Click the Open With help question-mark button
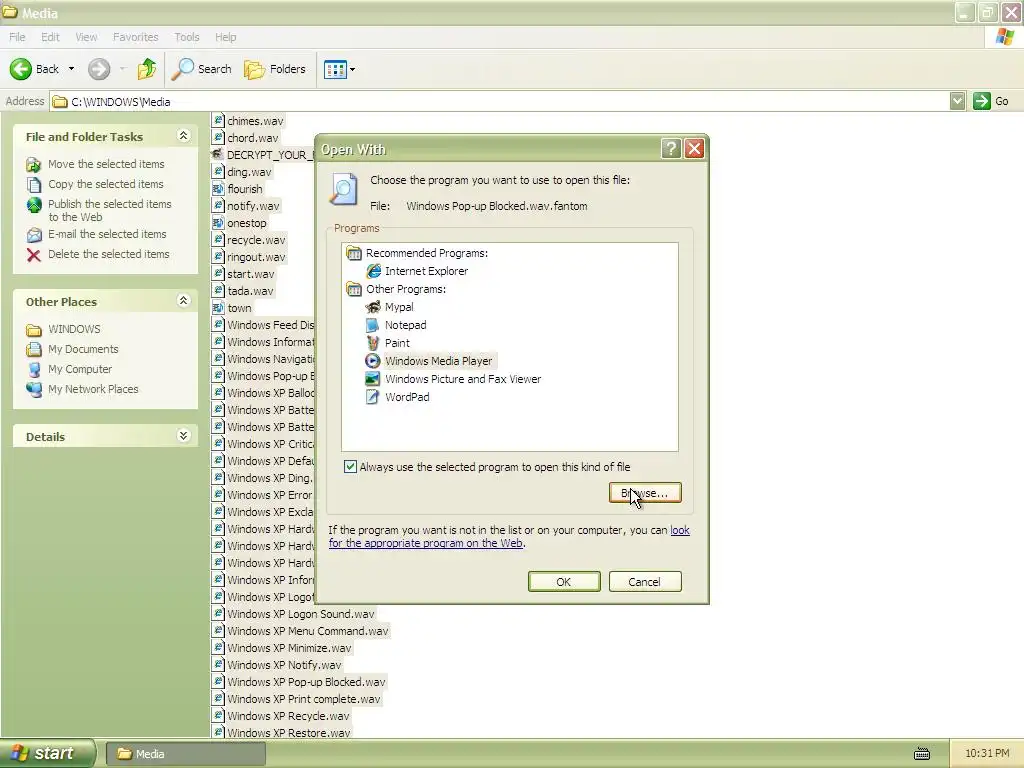Screen dimensions: 1024x768 tap(671, 149)
